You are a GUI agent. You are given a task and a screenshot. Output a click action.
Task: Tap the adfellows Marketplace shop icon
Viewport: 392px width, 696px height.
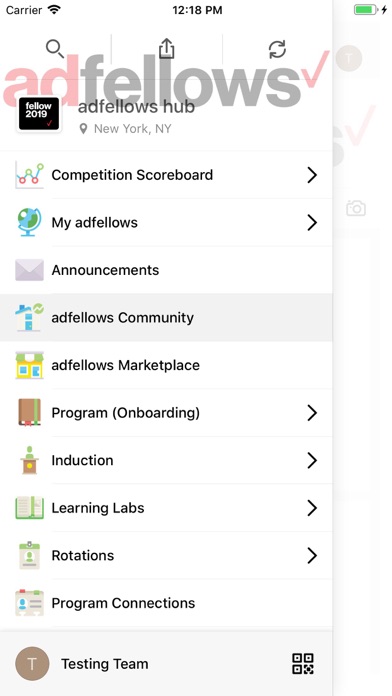[x=30, y=365]
